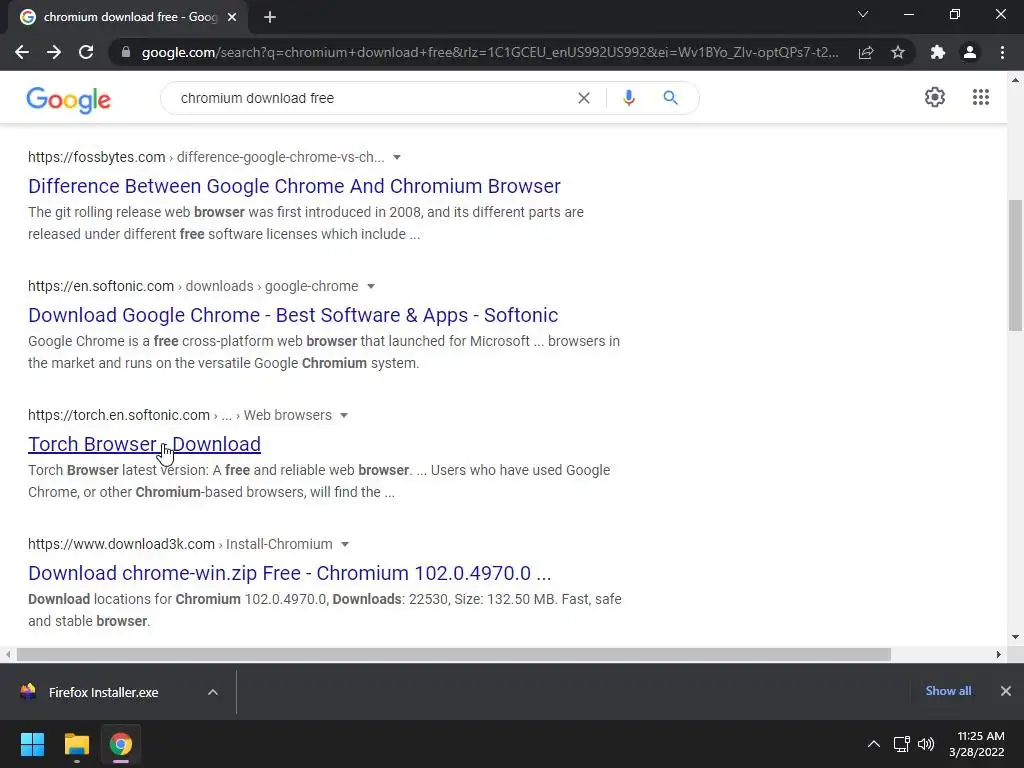
Task: Click the scroll-up arrow of page scrollbar
Action: pos(1015,80)
